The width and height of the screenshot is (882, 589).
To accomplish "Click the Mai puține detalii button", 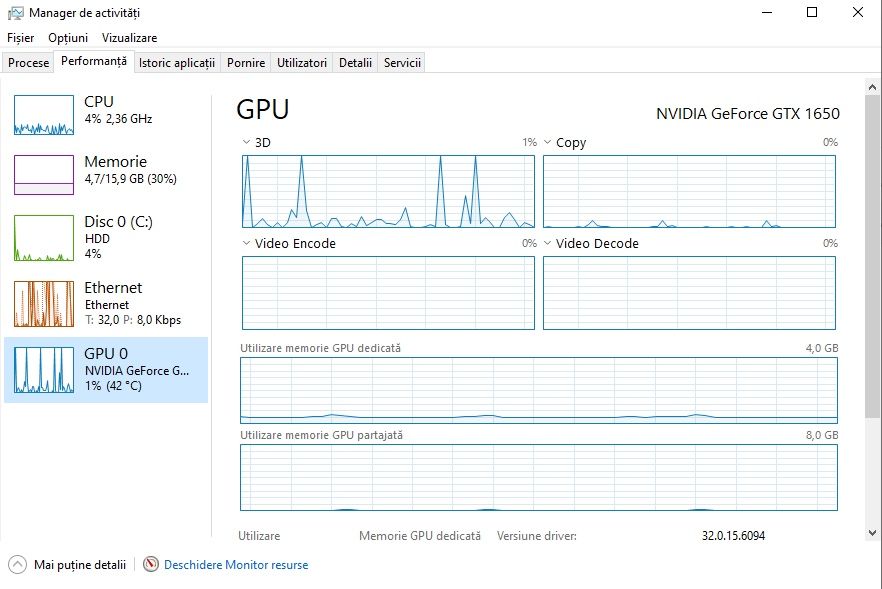I will point(79,565).
